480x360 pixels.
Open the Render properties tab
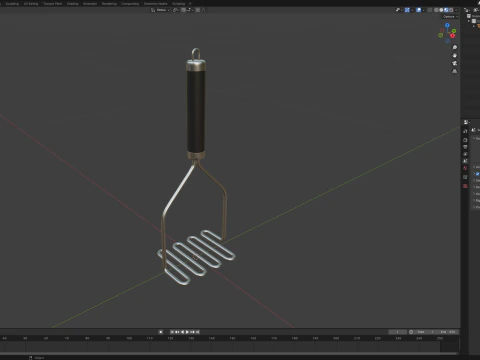click(x=465, y=140)
